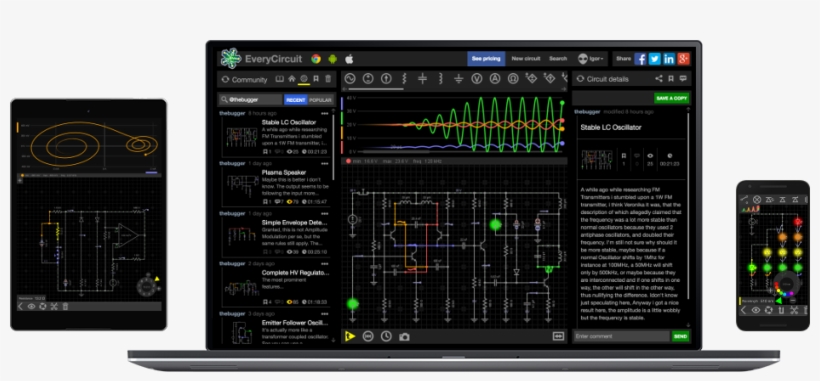Select the AC voltage source component
This screenshot has height=381, width=820.
(x=350, y=79)
